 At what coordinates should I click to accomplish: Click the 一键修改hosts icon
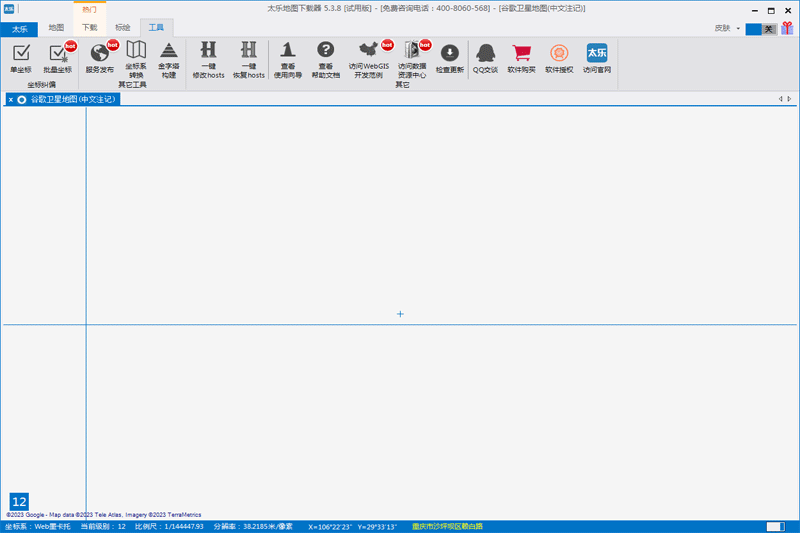[x=208, y=60]
